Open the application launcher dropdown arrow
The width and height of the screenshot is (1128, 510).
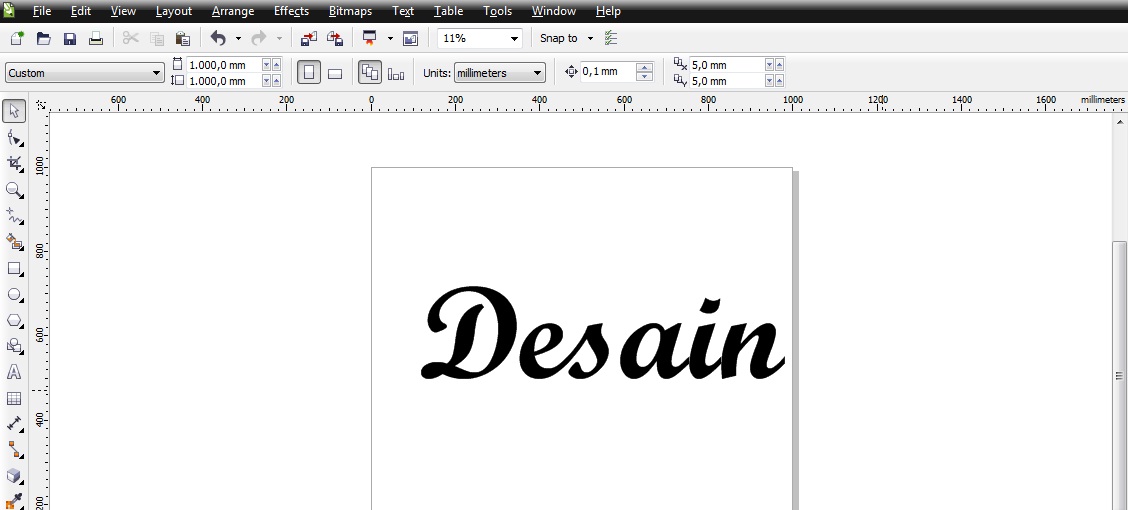(x=390, y=39)
